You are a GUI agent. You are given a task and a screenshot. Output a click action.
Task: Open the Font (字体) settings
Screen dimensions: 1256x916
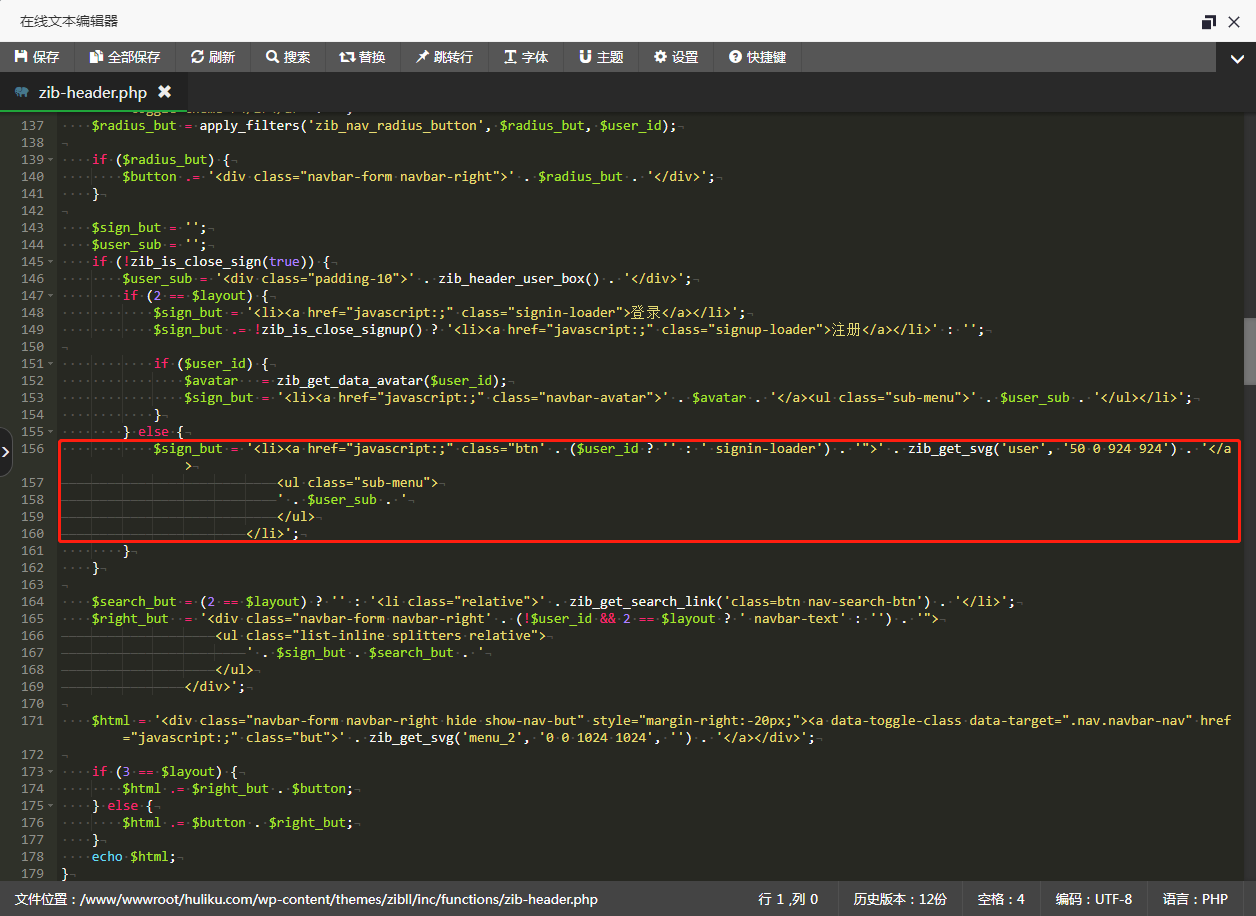point(525,57)
